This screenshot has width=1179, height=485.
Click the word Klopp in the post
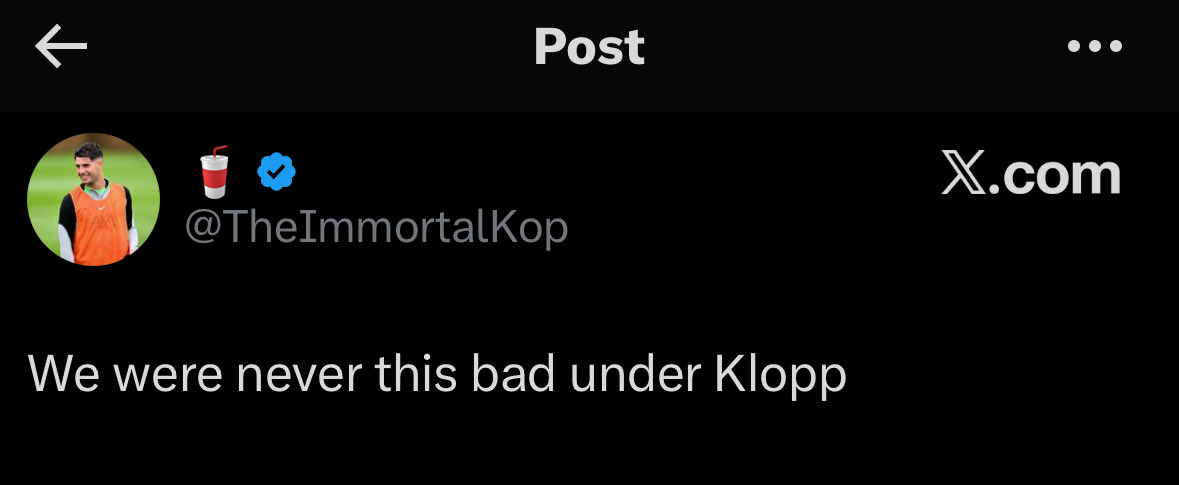point(780,375)
